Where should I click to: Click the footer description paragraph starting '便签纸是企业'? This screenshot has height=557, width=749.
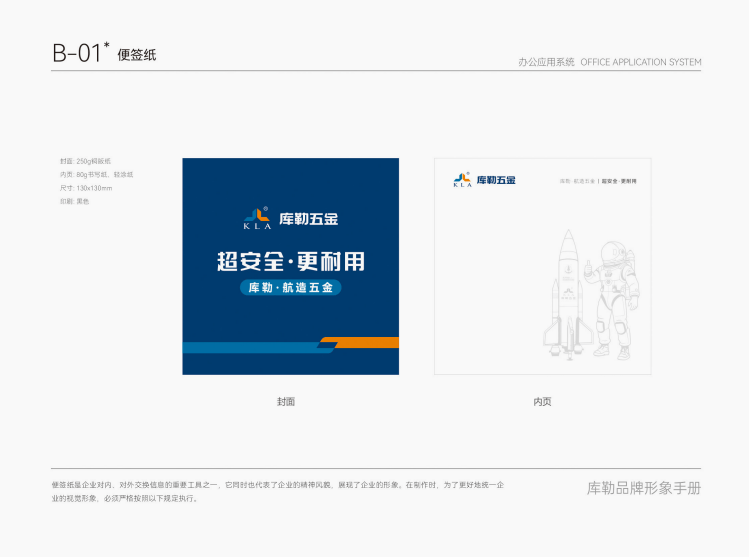pyautogui.click(x=278, y=492)
